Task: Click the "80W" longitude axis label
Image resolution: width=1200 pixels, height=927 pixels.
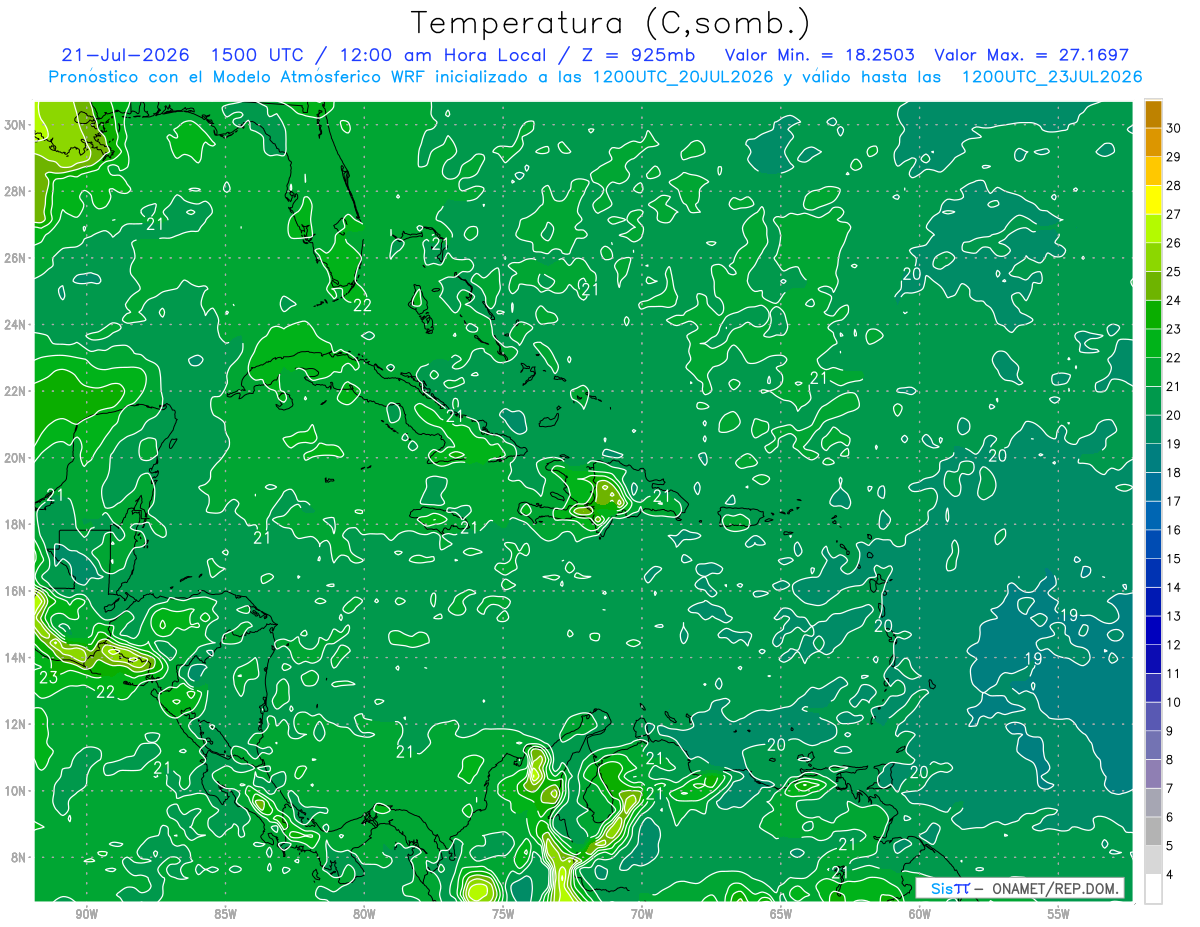Action: (x=364, y=914)
